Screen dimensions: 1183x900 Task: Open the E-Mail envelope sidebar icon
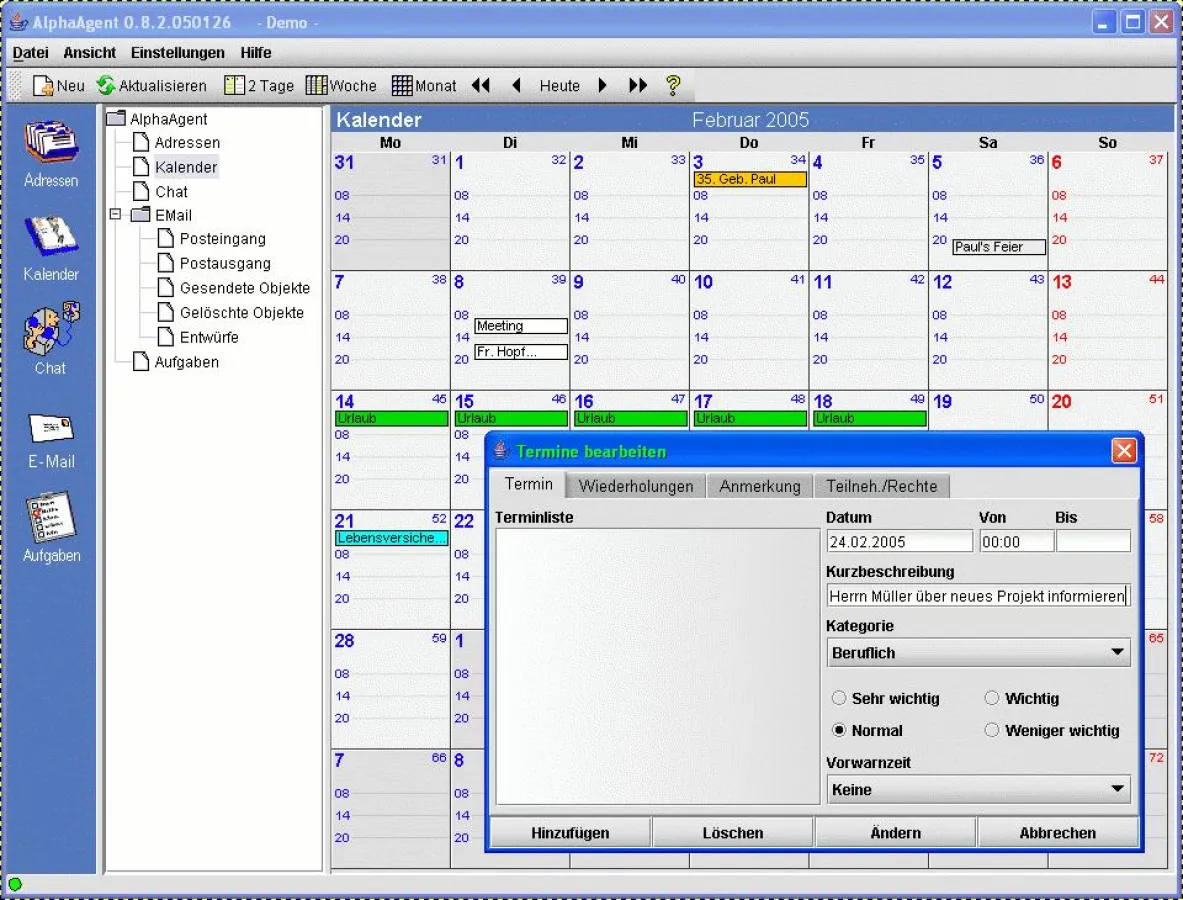[51, 427]
